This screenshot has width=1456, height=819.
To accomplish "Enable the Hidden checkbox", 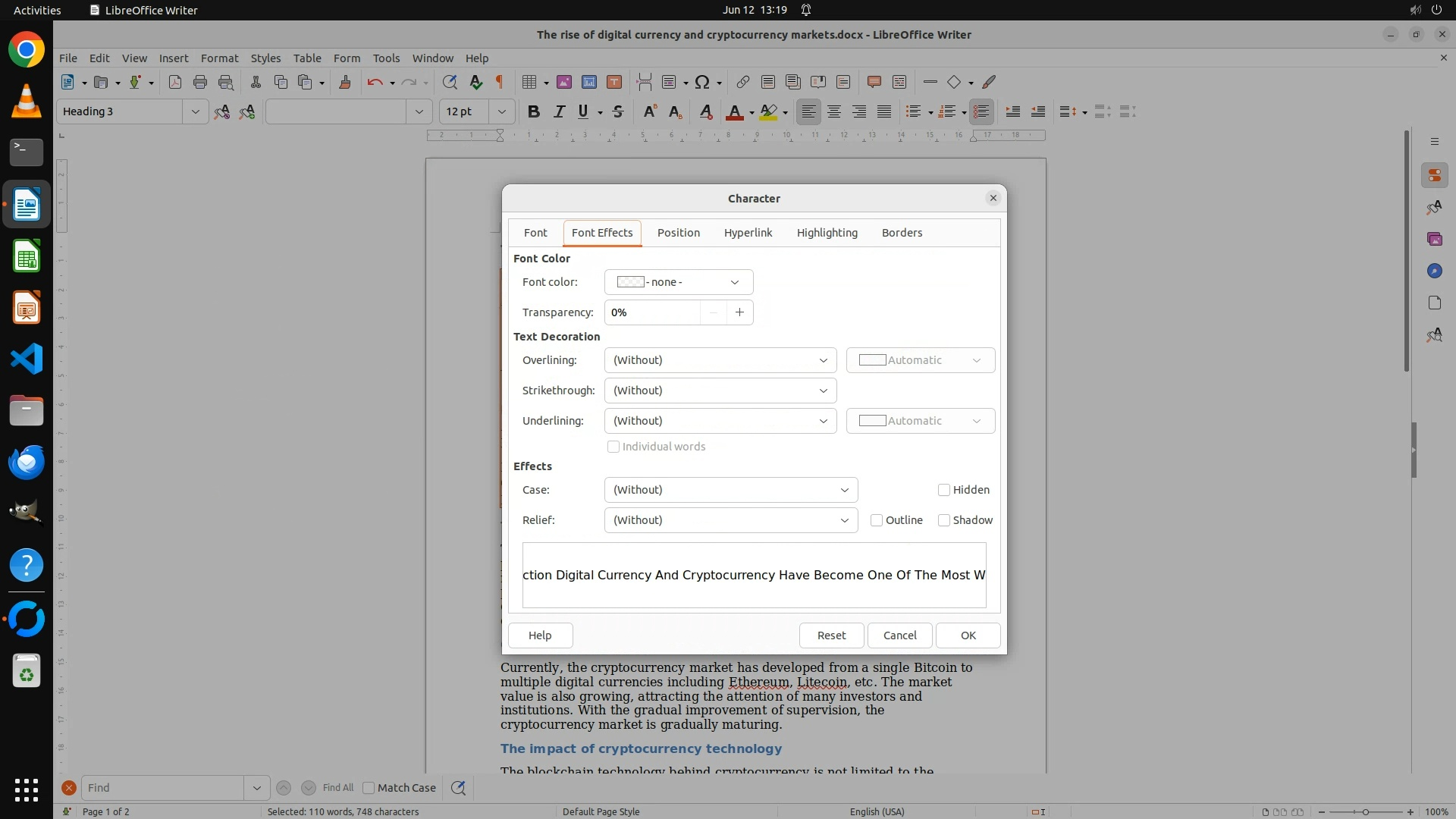I will pyautogui.click(x=944, y=490).
